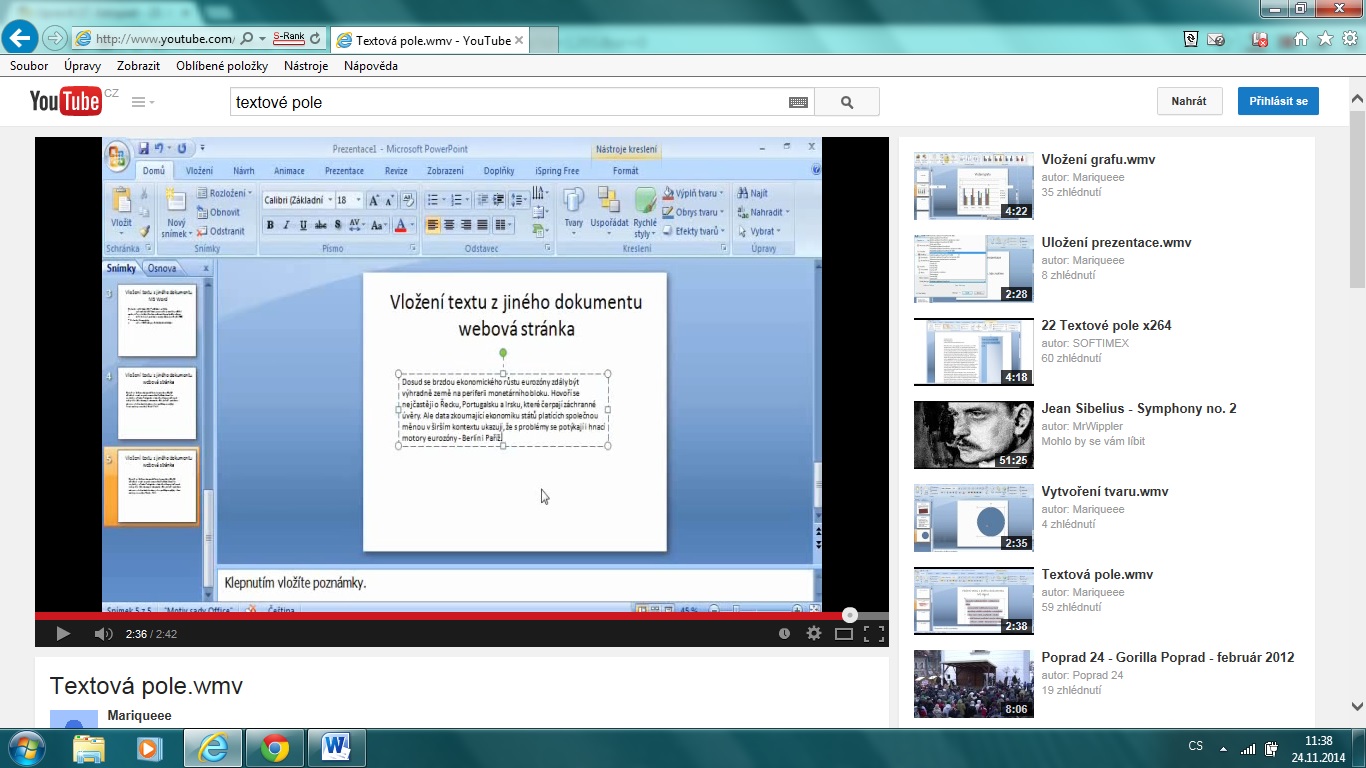
Task: Click the S-Rank indicator in the address bar
Action: 289,38
